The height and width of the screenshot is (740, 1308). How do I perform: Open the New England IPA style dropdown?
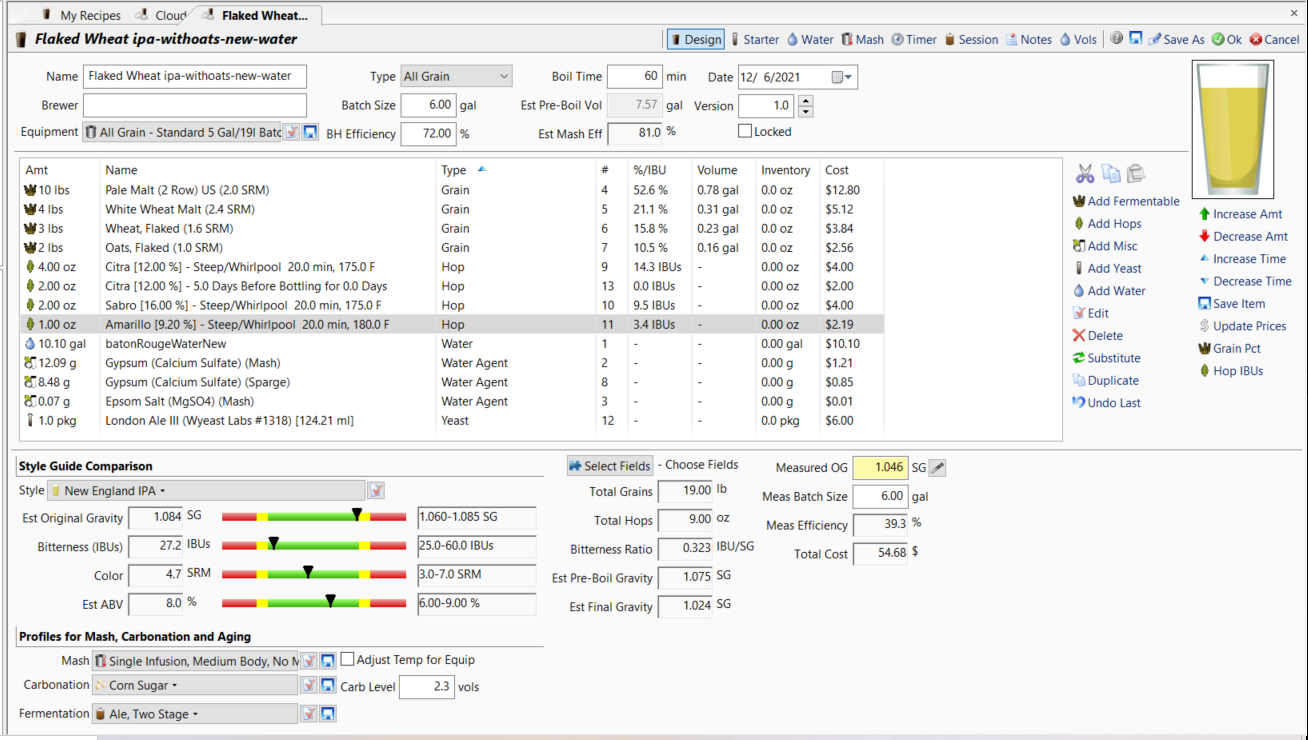206,491
